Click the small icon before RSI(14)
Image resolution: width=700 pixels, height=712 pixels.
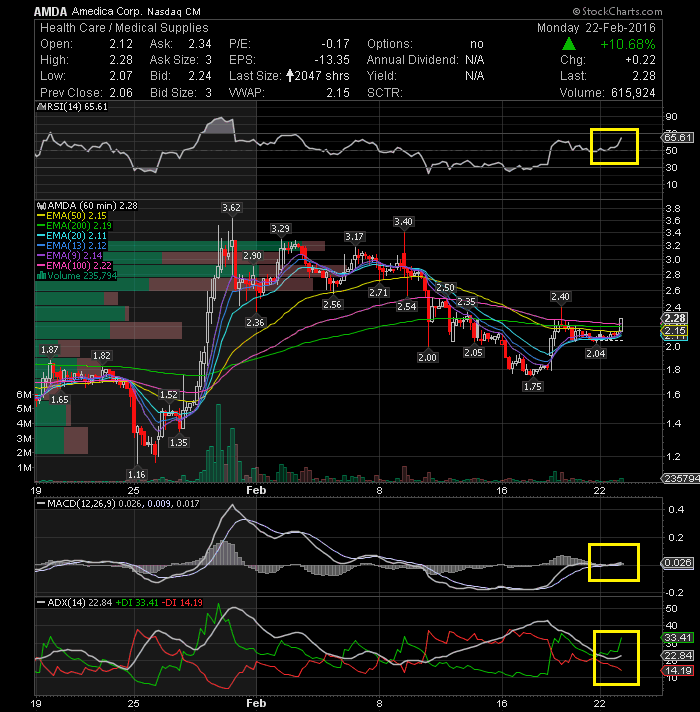point(40,107)
